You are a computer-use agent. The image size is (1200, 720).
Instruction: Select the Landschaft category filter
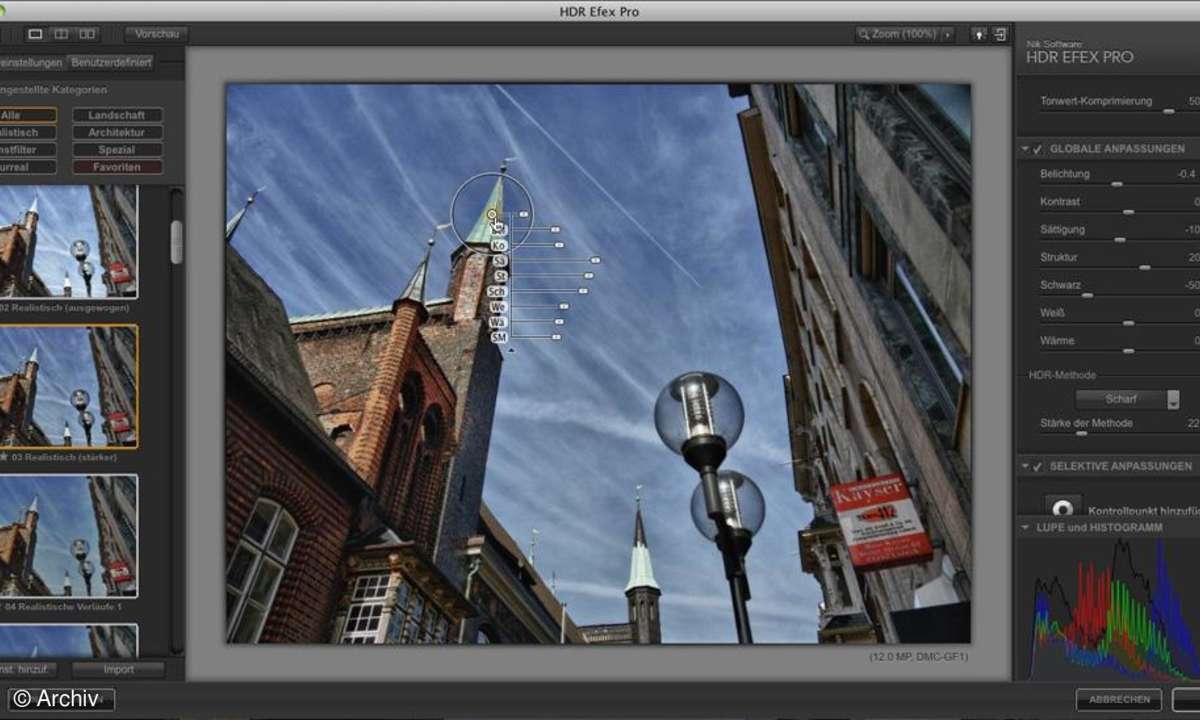click(117, 115)
